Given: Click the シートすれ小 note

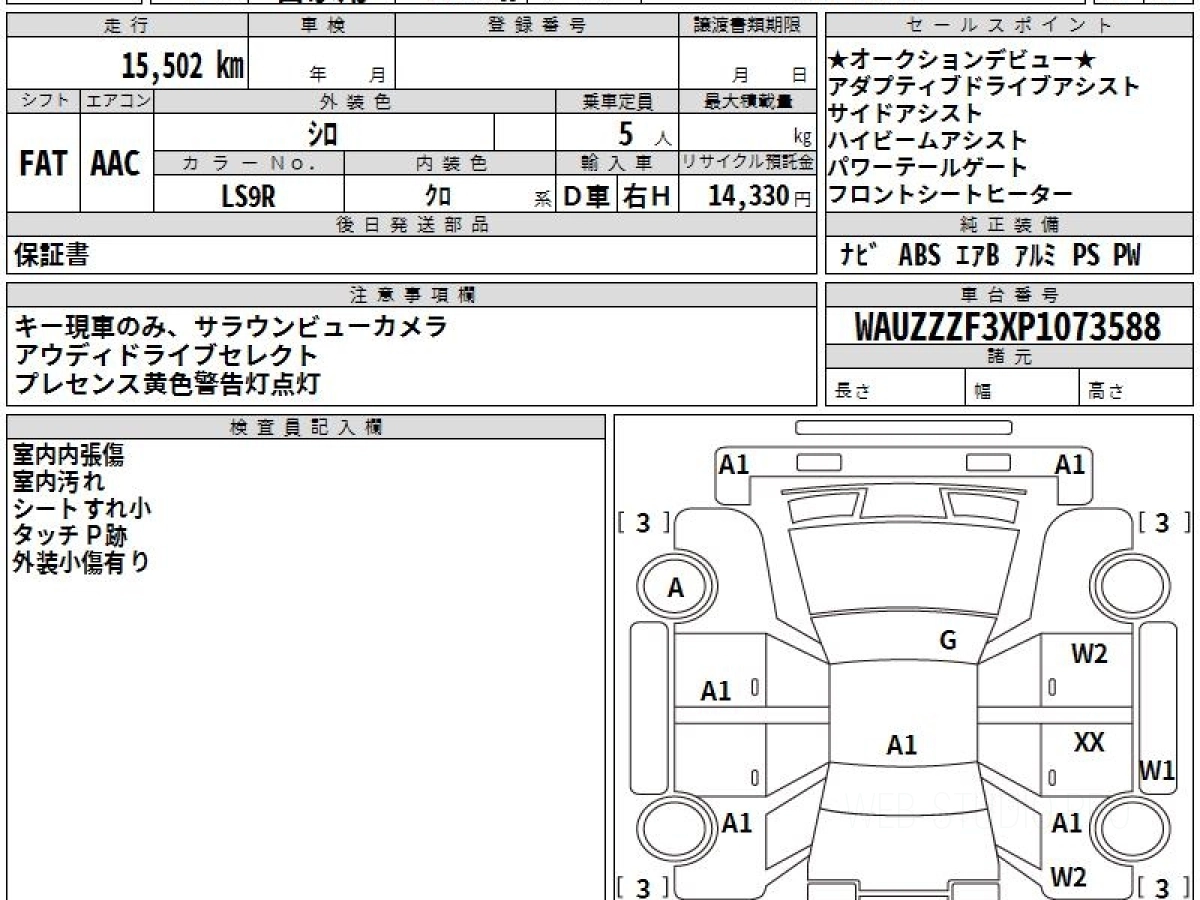Looking at the screenshot, I should point(82,508).
